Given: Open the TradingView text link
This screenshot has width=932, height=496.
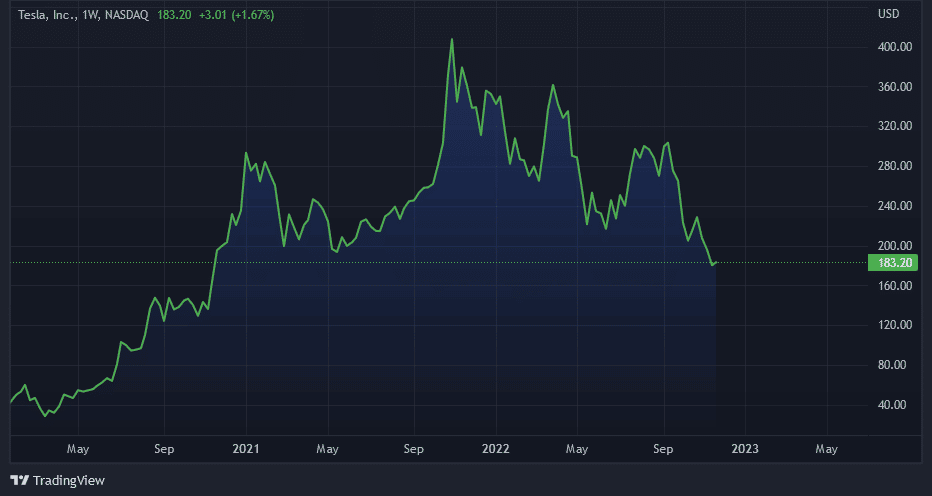Looking at the screenshot, I should [x=68, y=481].
